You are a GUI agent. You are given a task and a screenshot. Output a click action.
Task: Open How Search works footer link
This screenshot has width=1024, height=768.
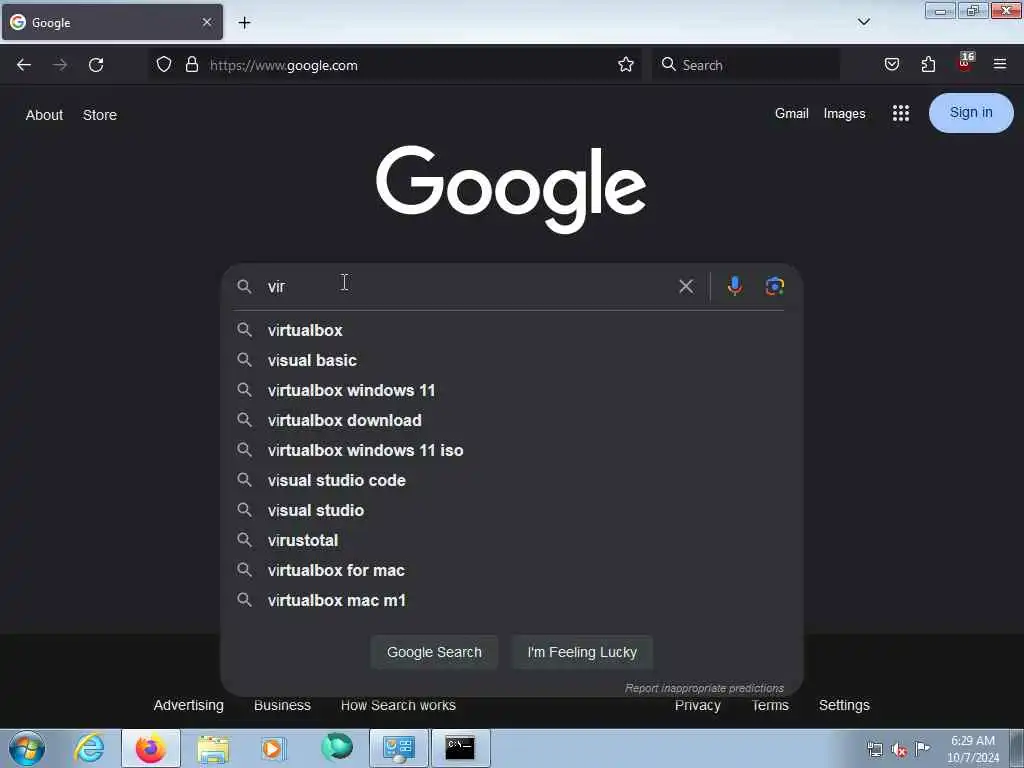(398, 705)
